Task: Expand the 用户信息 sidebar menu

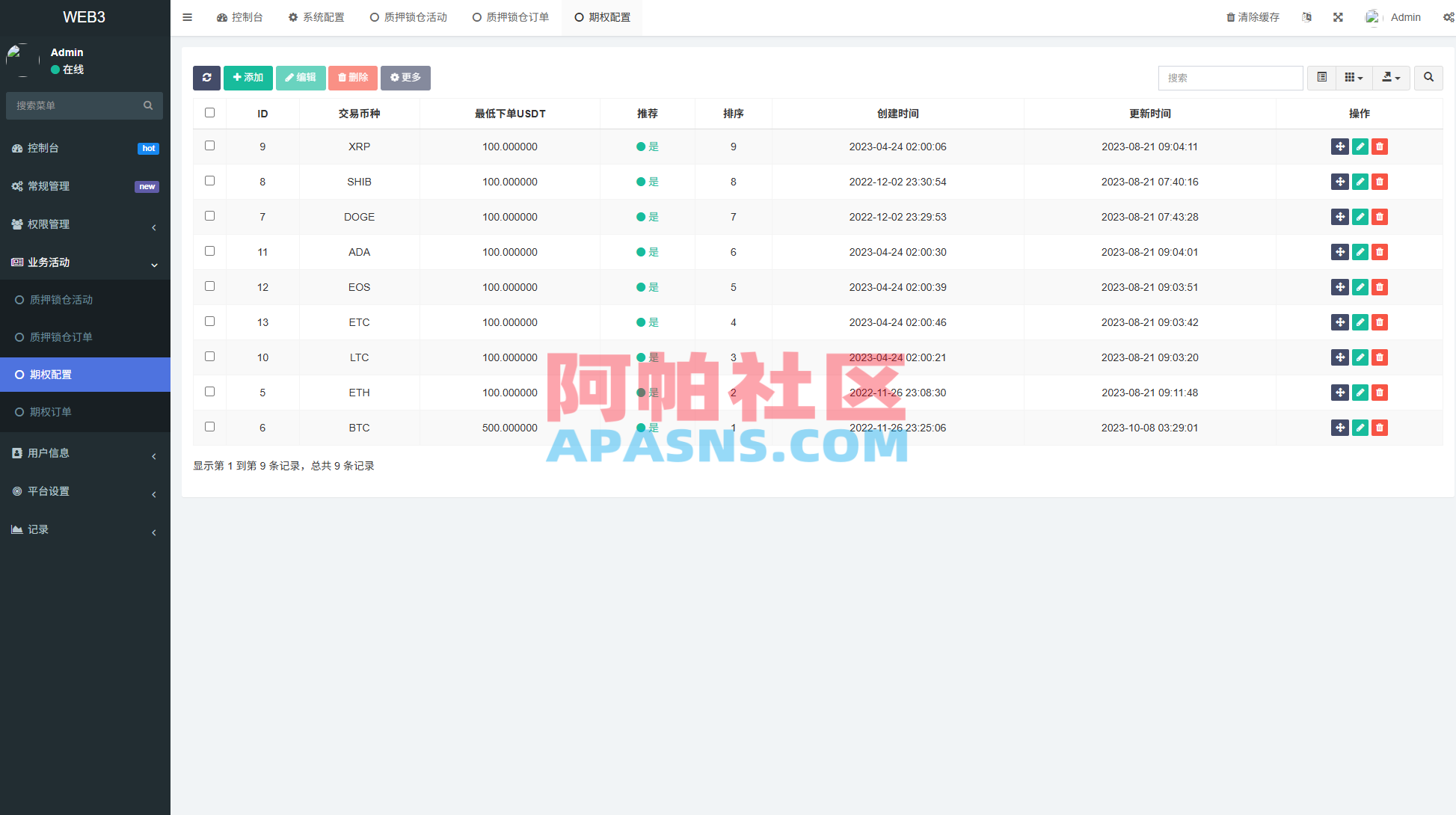Action: coord(85,453)
